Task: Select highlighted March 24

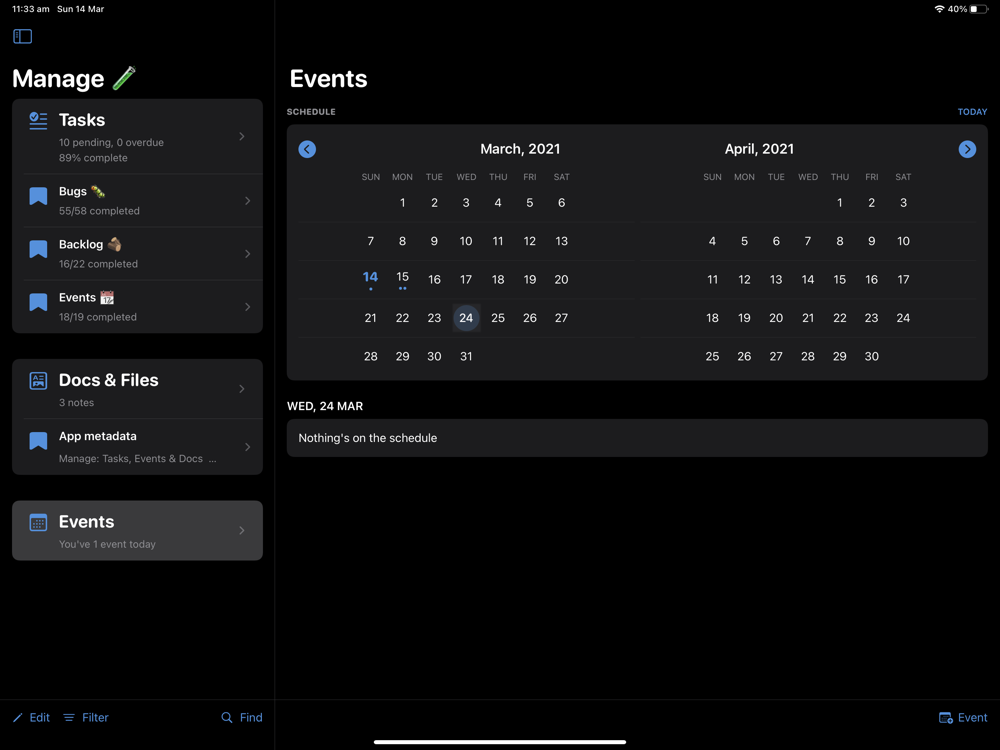Action: click(466, 318)
